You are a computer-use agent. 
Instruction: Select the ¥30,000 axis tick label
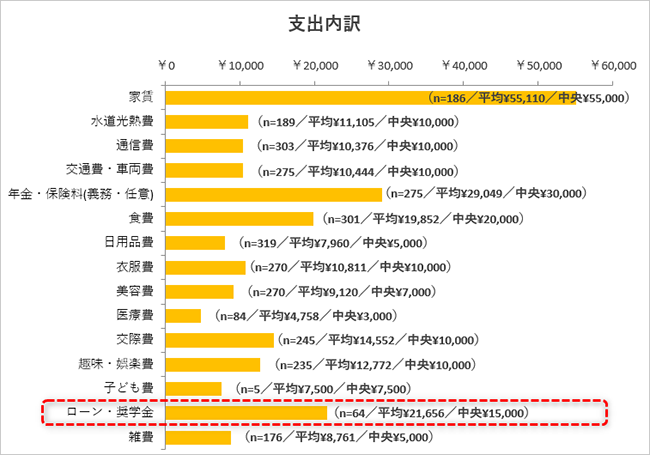point(391,66)
